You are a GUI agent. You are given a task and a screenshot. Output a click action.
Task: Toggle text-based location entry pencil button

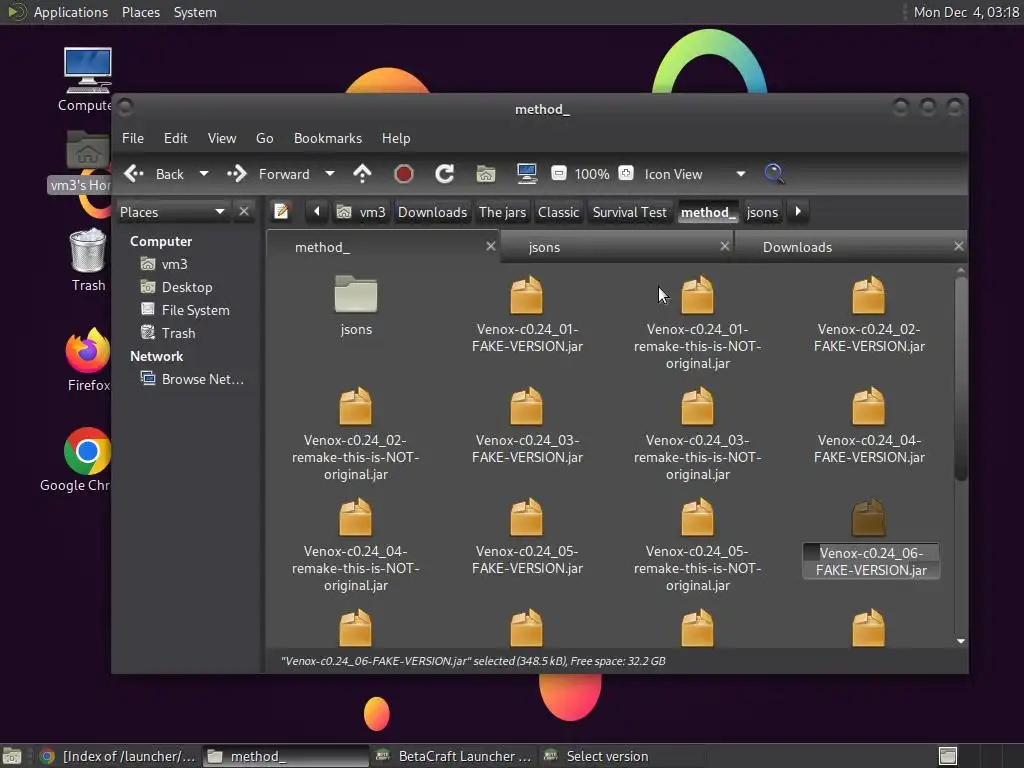[282, 212]
